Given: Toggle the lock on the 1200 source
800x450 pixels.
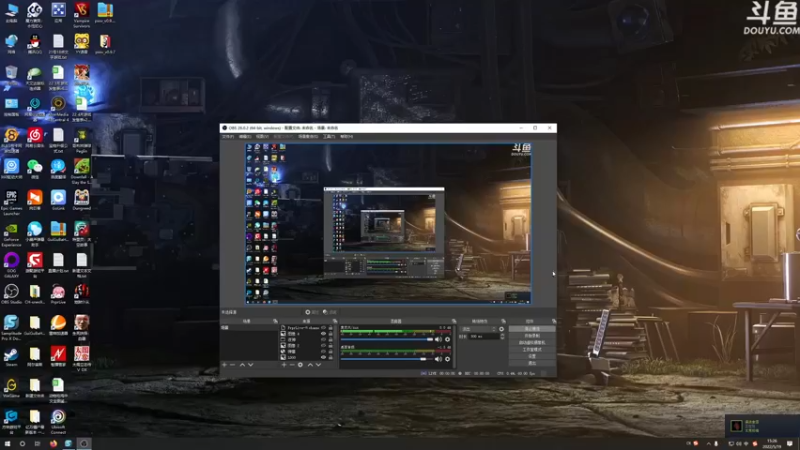Looking at the screenshot, I should tap(331, 358).
